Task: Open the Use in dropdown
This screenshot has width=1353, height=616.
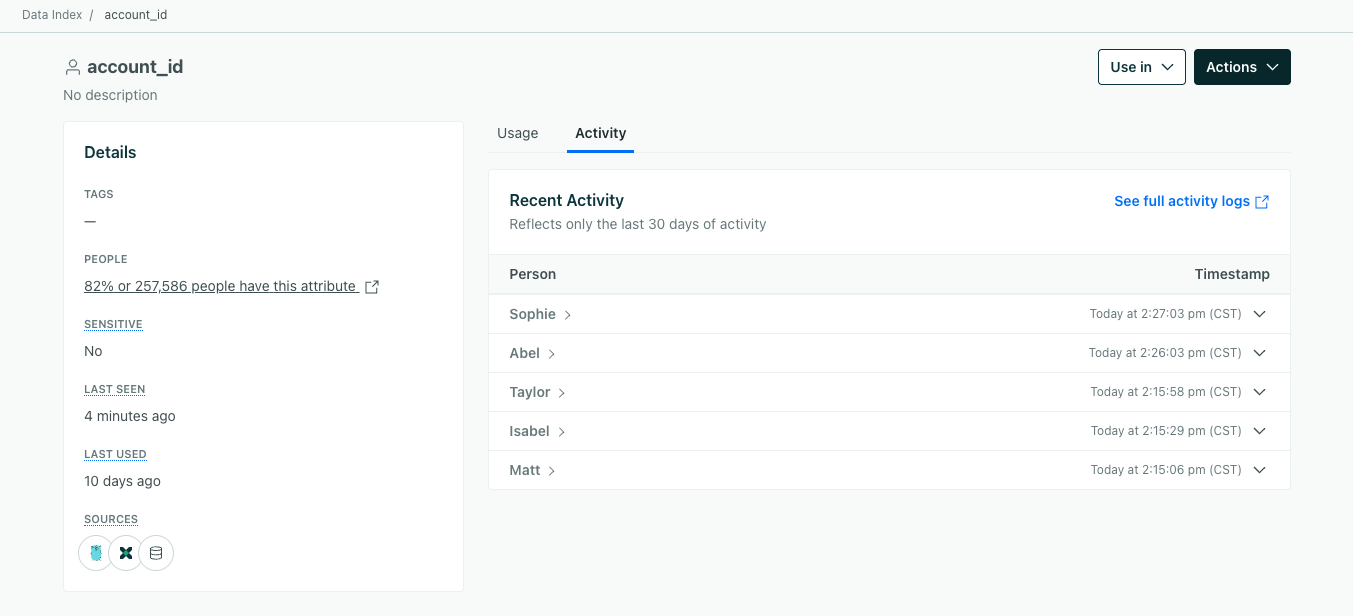Action: pyautogui.click(x=1141, y=66)
